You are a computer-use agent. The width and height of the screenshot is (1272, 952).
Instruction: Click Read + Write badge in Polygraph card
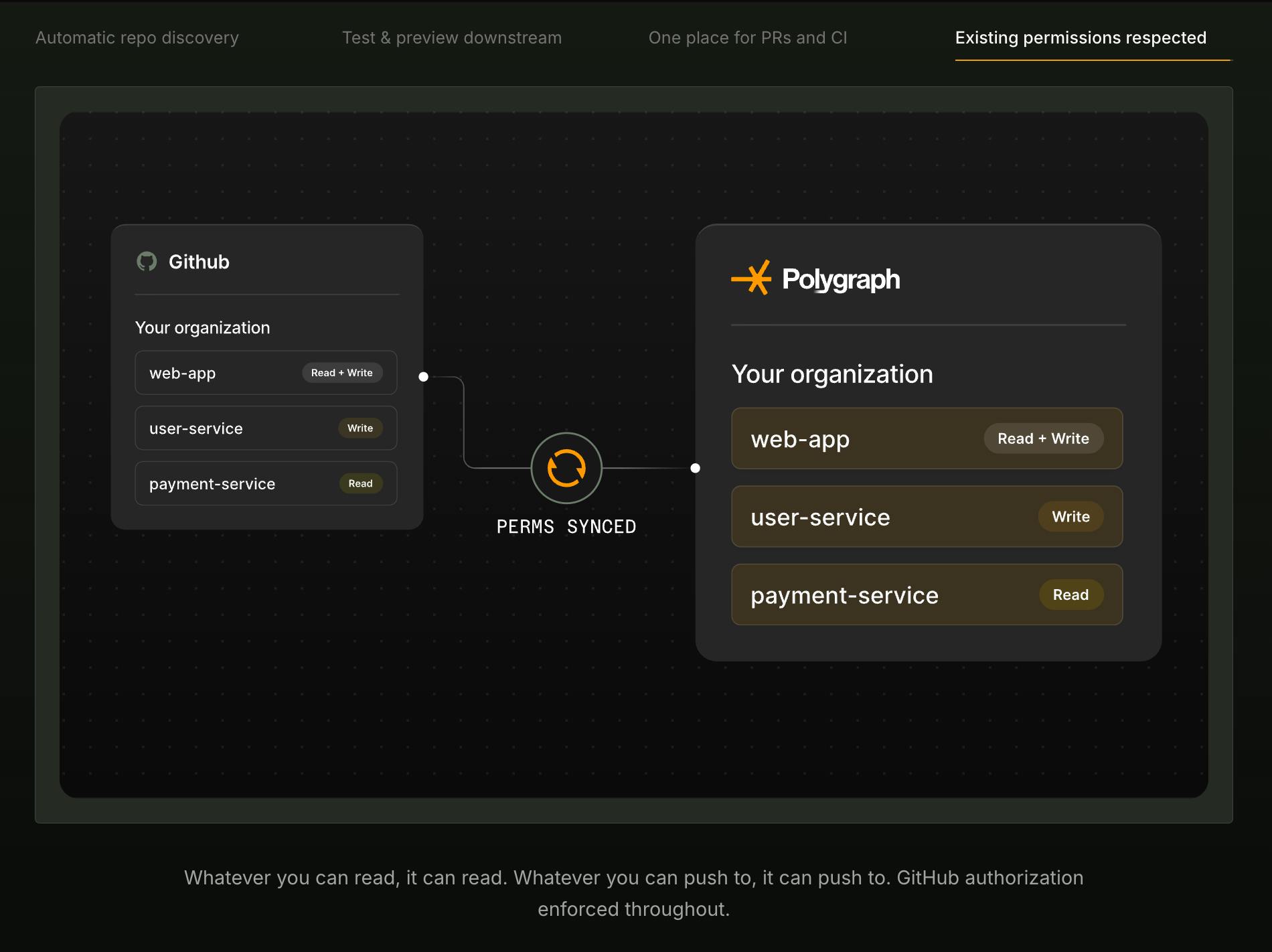pyautogui.click(x=1044, y=439)
